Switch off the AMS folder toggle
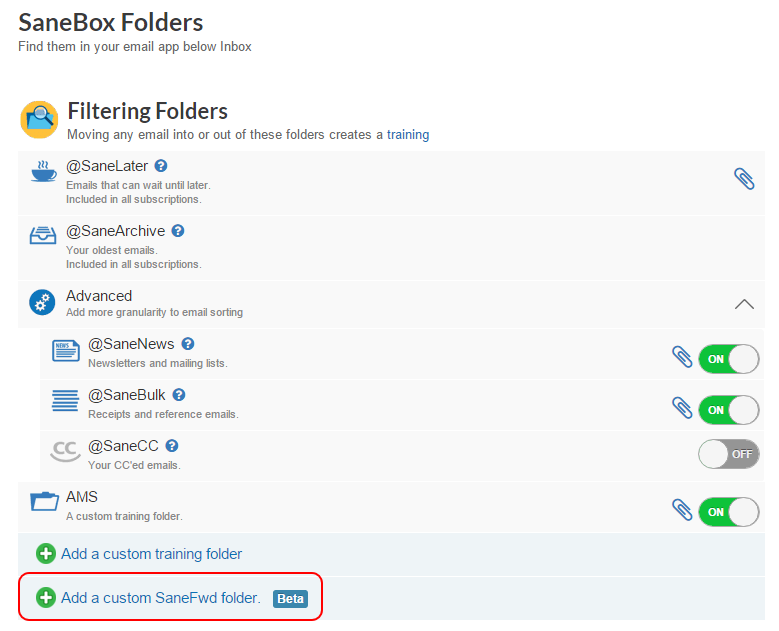779x631 pixels. 728,512
